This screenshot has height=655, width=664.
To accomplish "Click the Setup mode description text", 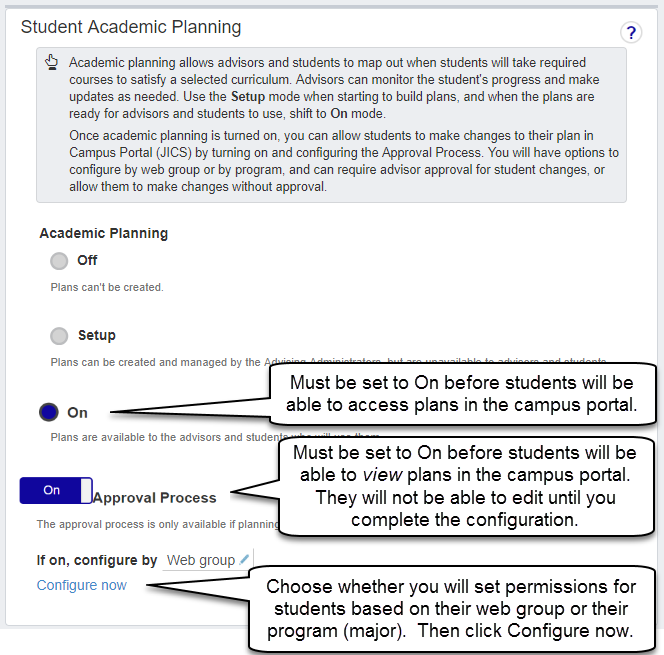I will pyautogui.click(x=300, y=361).
